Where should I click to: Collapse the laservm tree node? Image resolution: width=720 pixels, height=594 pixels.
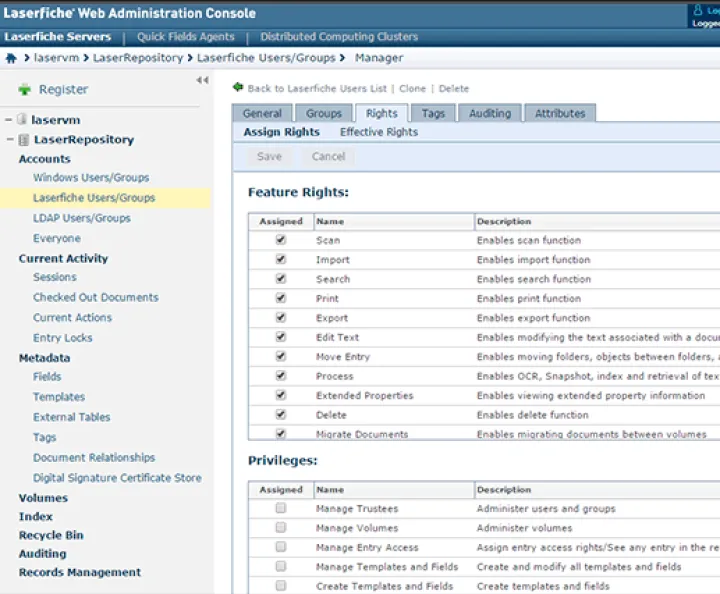point(9,120)
